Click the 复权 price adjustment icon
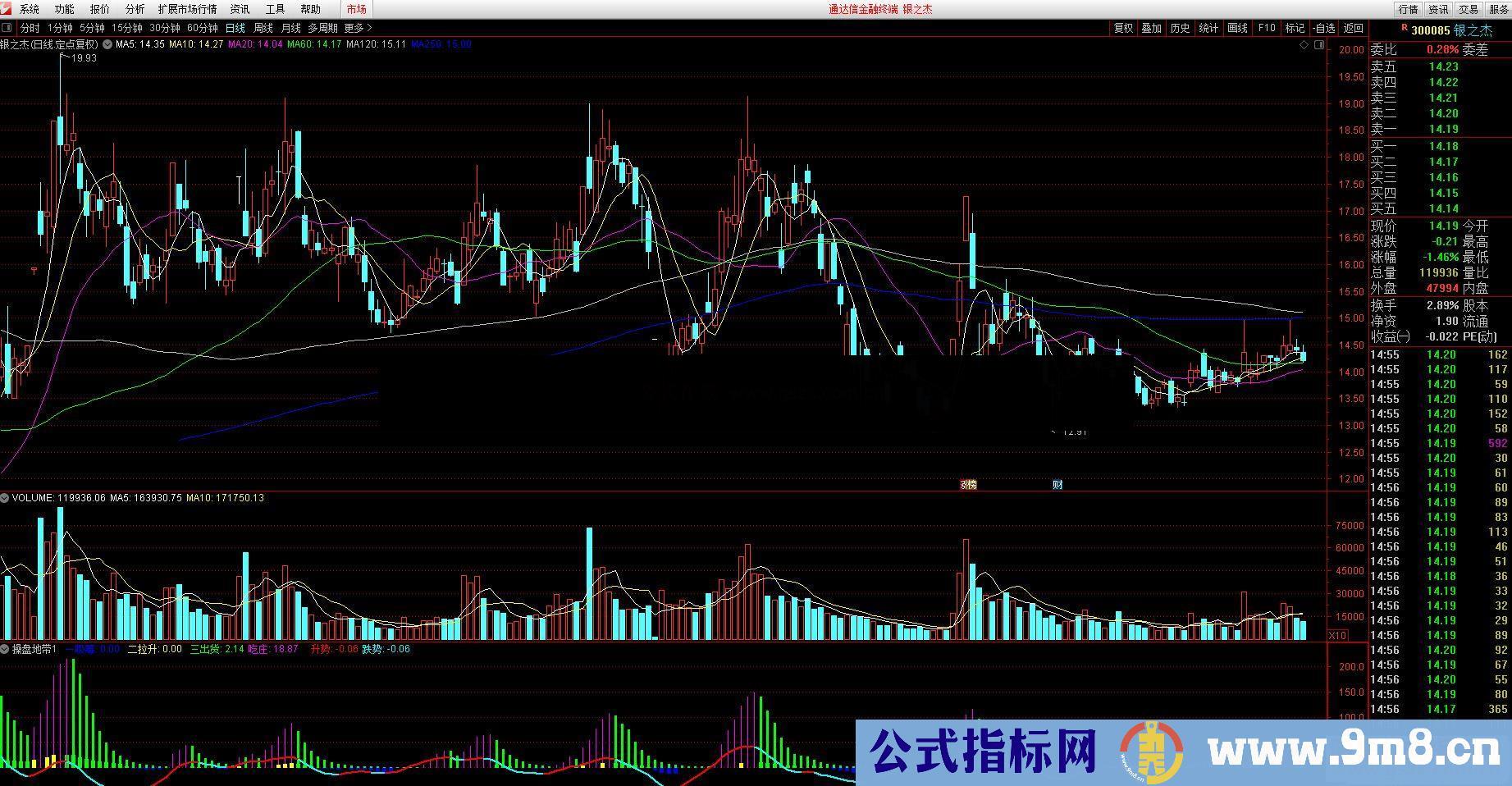 point(1123,27)
